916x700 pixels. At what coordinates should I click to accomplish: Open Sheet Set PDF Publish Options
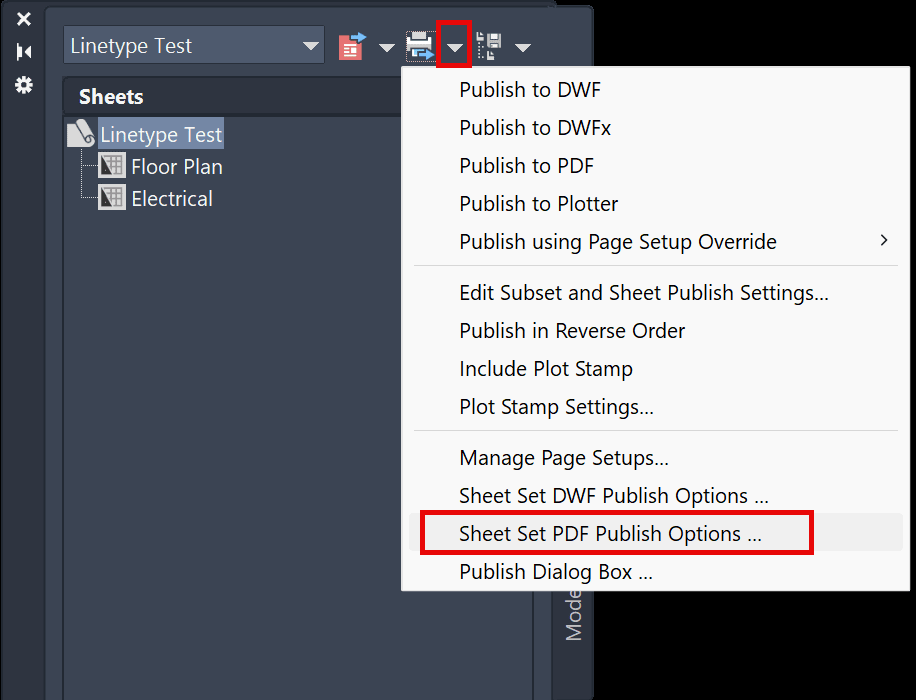coord(655,533)
